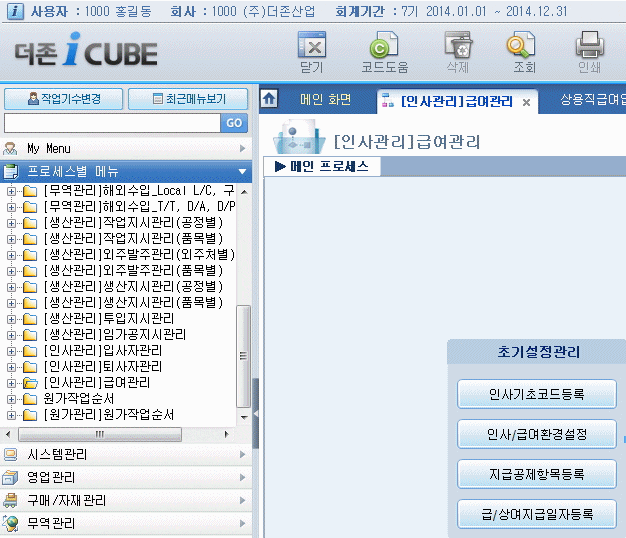Expand [생산관리]생산지시관리(공정별) node

coord(11,287)
